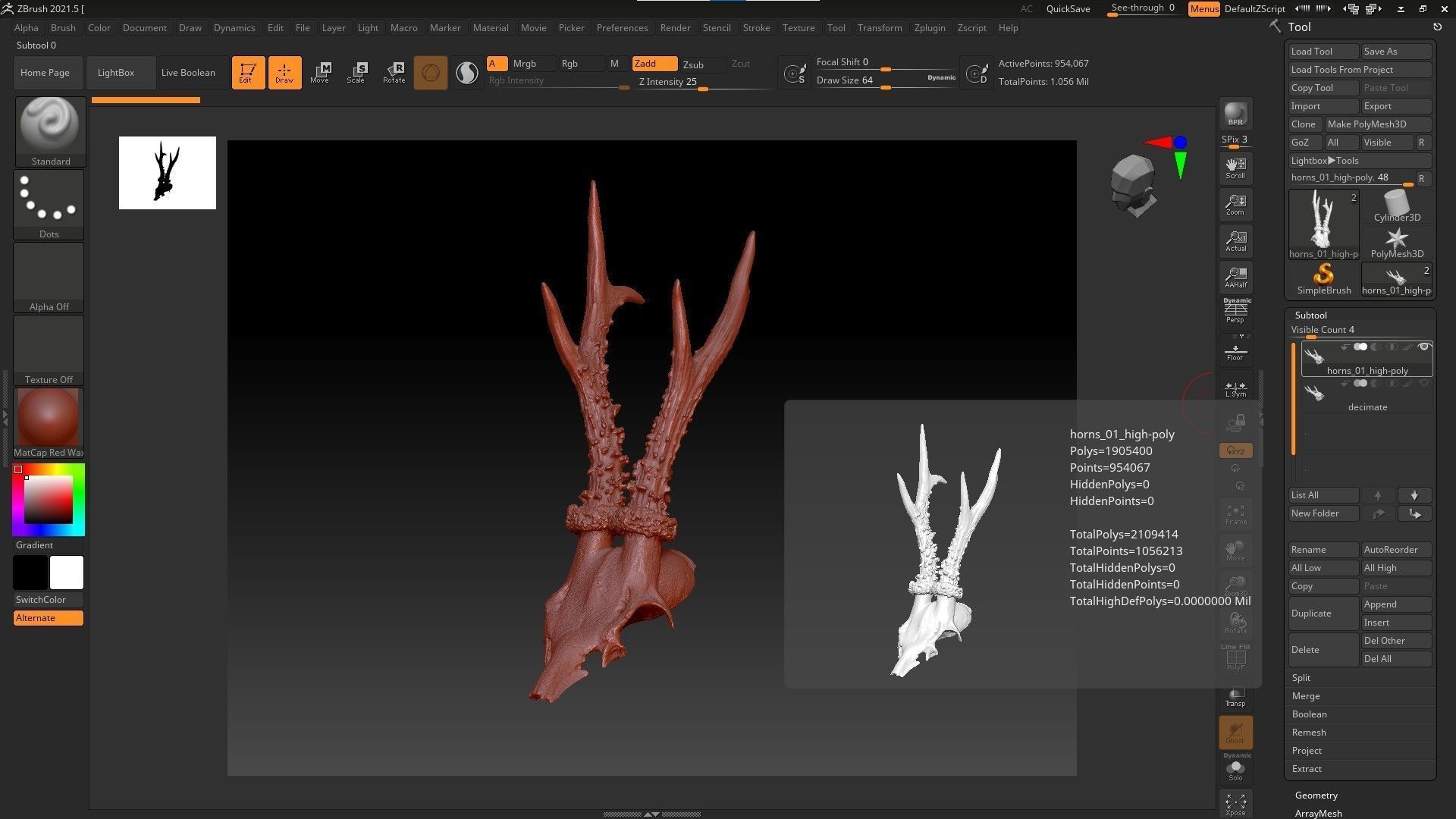This screenshot has height=819, width=1456.
Task: Collapse the Subtool section header
Action: point(1310,315)
